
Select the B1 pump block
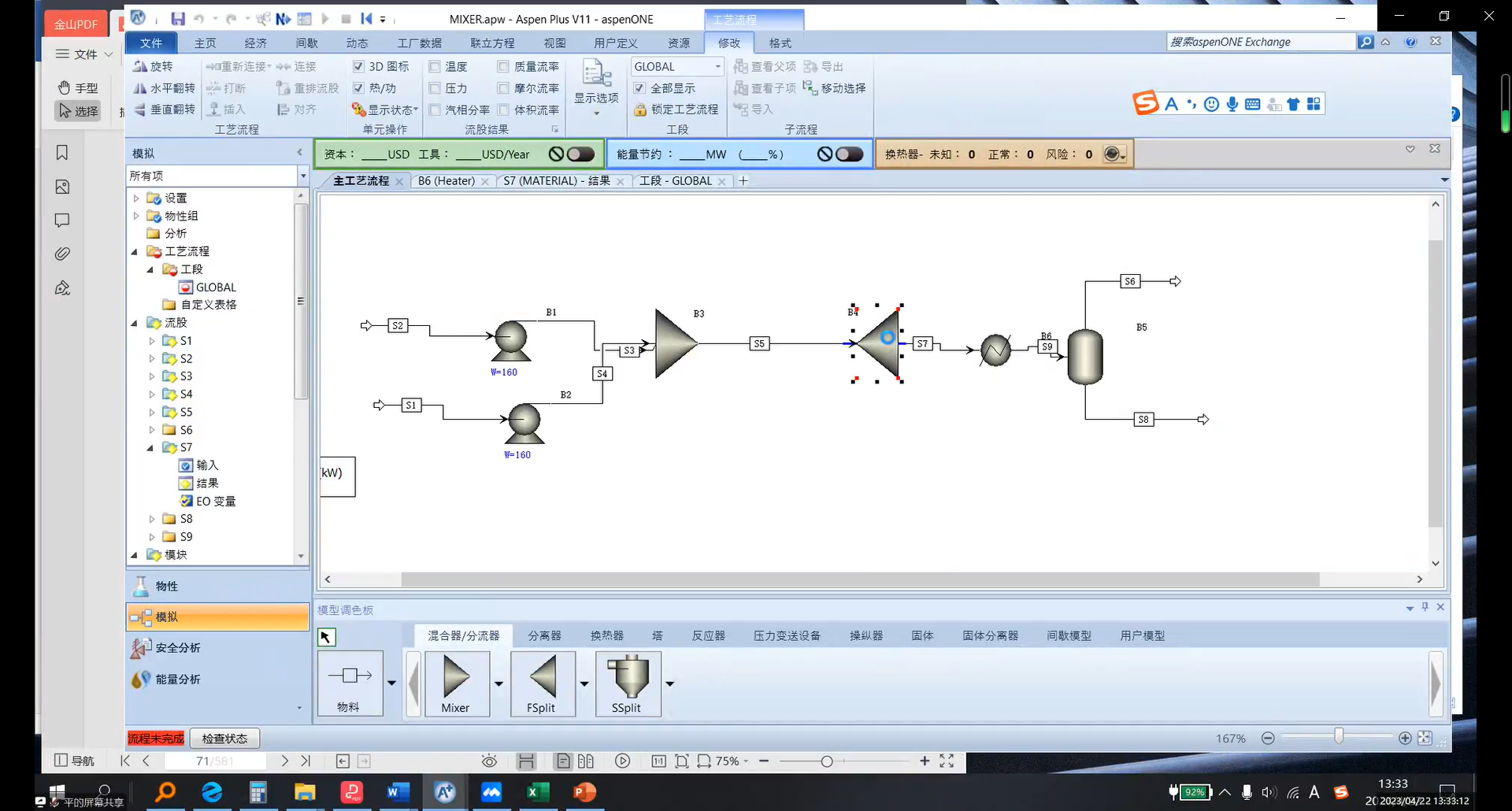511,341
